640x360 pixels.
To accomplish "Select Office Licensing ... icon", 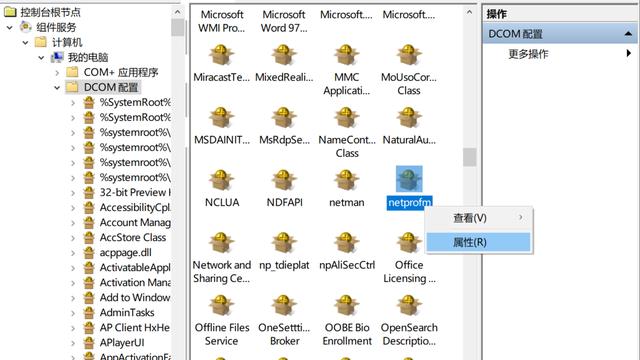I will point(409,242).
